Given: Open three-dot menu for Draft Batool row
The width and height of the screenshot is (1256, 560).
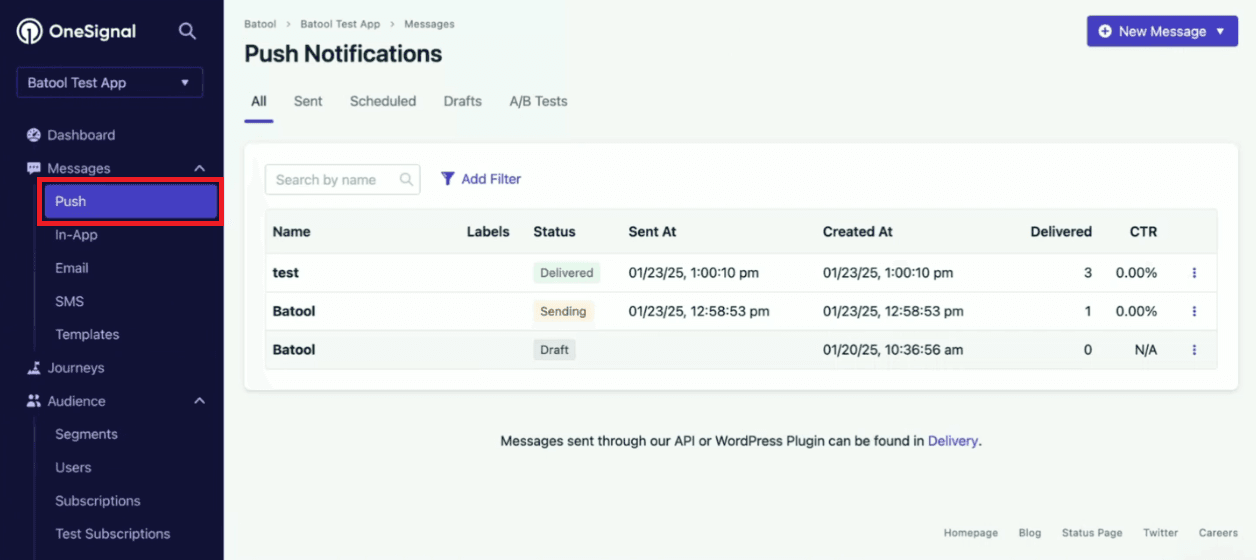Looking at the screenshot, I should click(1194, 350).
